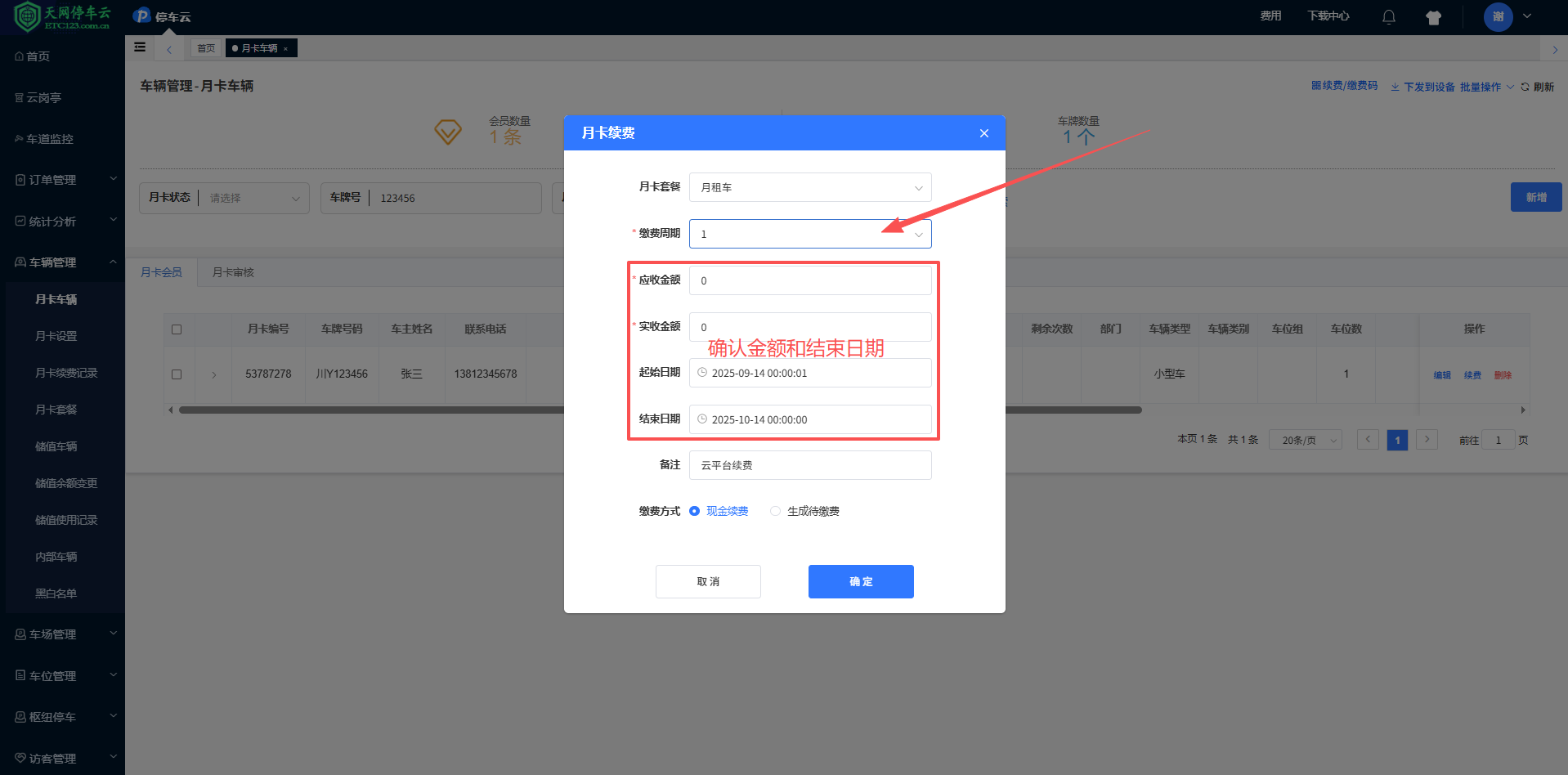Click the 备注 input field
This screenshot has width=1568, height=775.
click(810, 465)
